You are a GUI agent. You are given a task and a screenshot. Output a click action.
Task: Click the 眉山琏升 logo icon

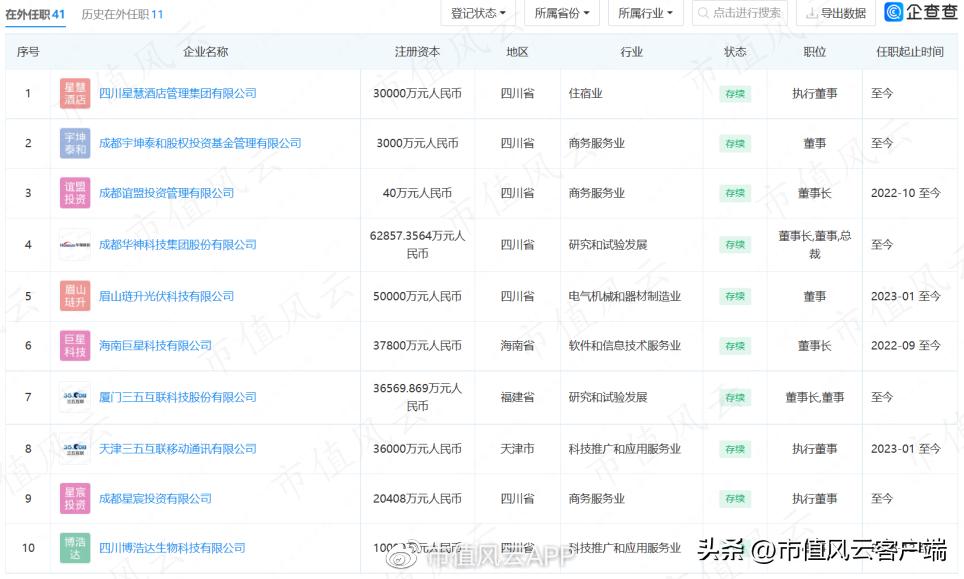[x=74, y=295]
